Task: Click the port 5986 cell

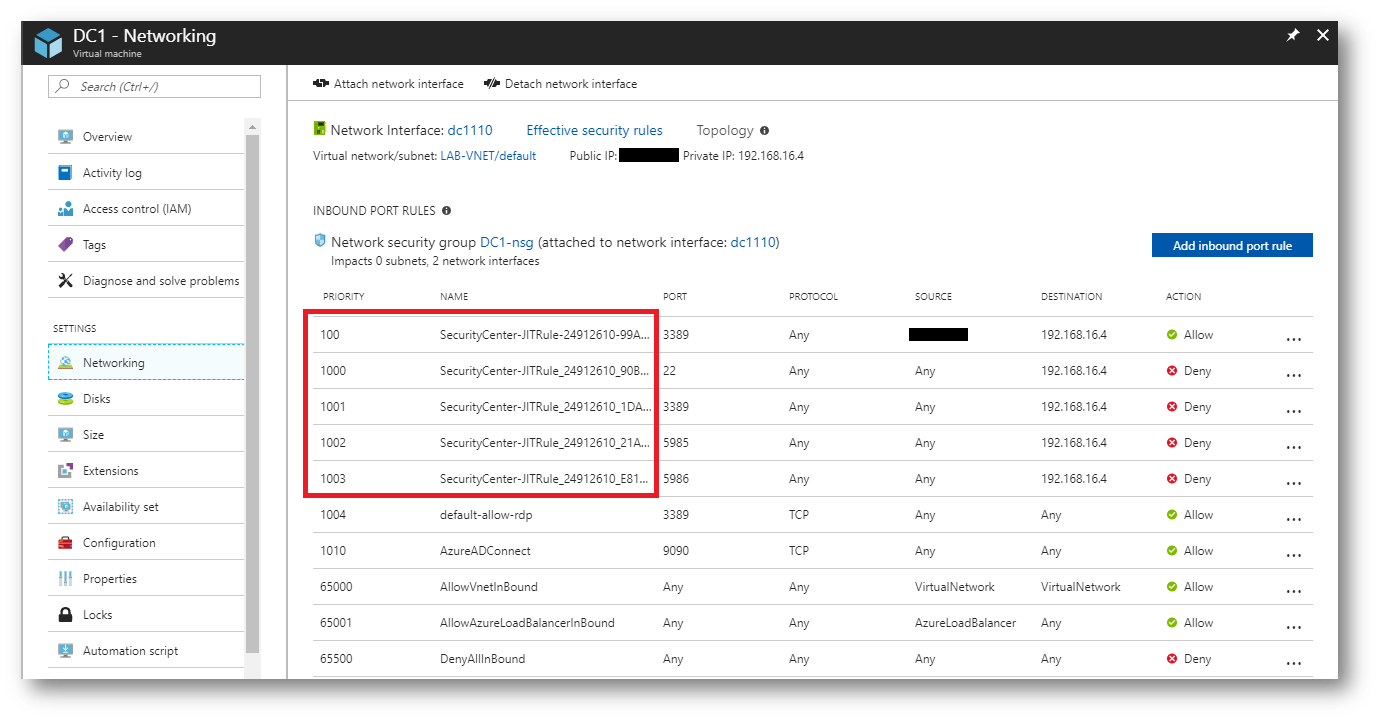Action: (x=677, y=479)
